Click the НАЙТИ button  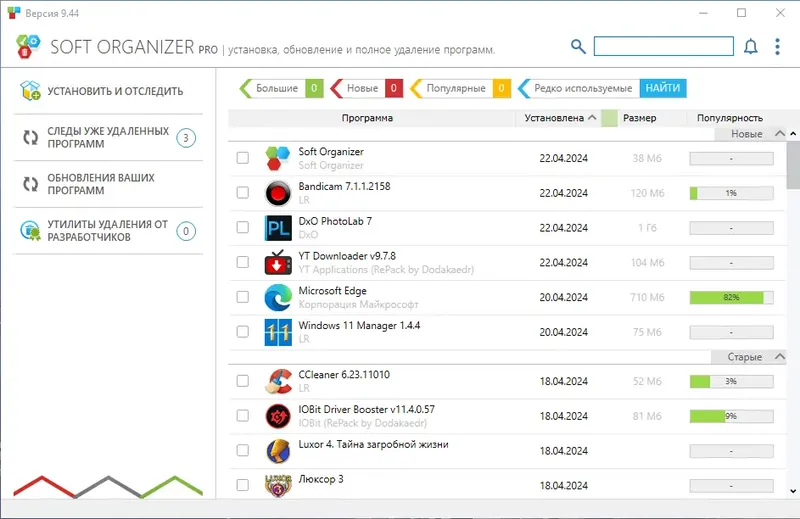coord(663,88)
